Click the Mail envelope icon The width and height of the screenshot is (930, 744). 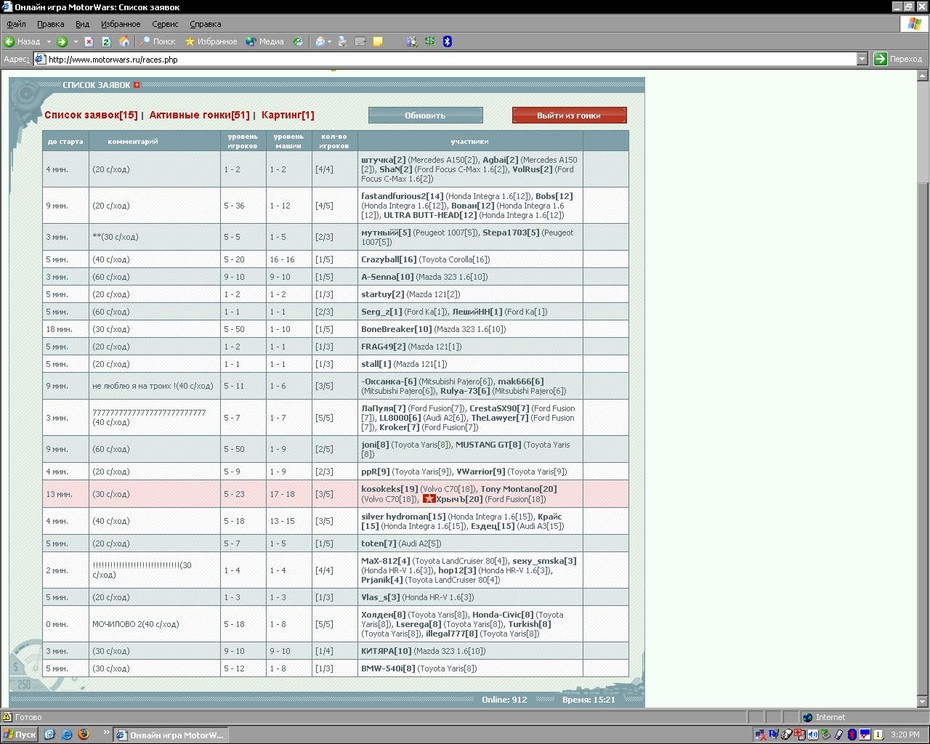tap(320, 42)
